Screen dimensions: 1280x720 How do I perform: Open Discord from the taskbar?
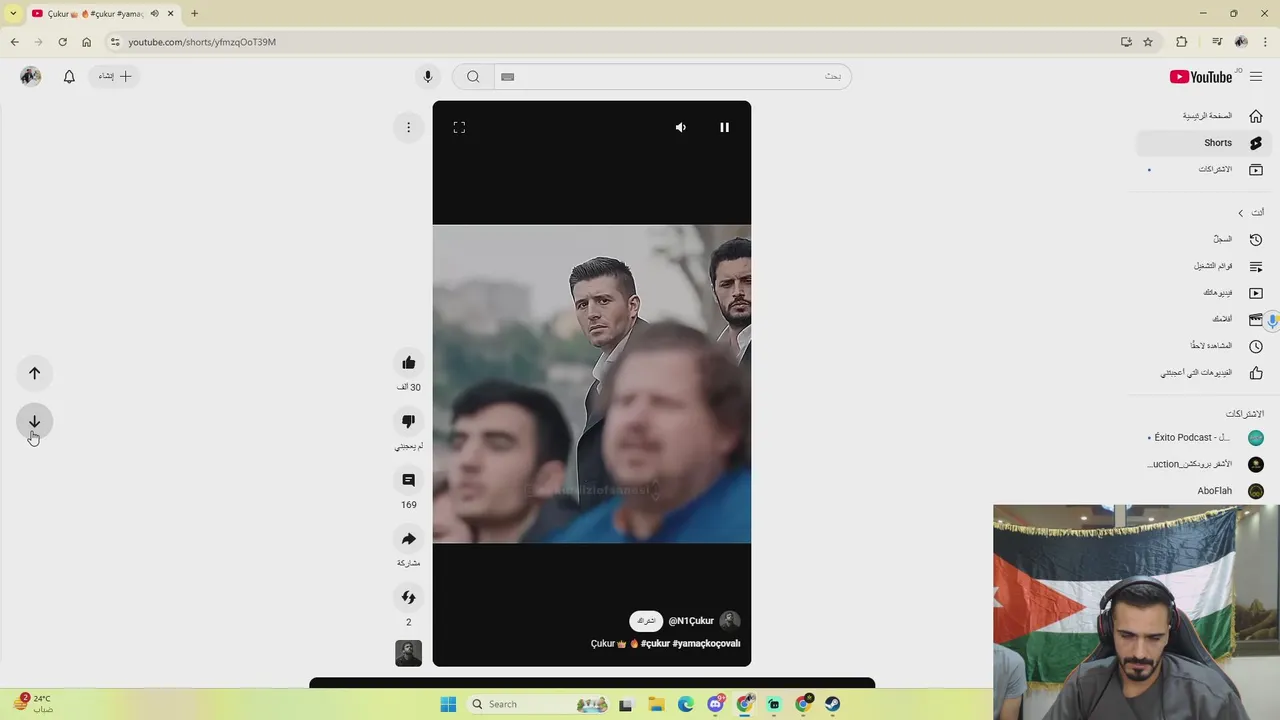coord(715,704)
